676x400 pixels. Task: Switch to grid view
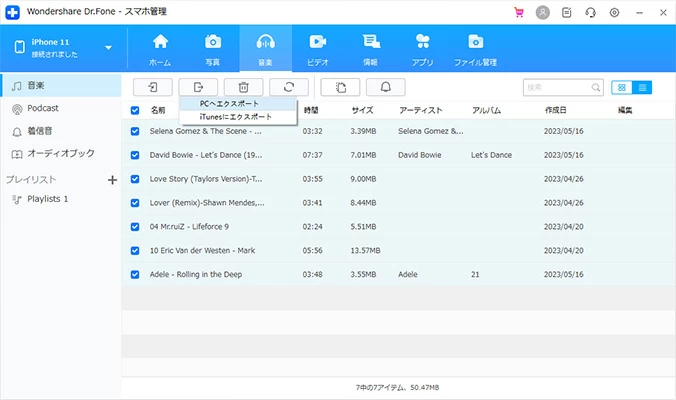(624, 87)
